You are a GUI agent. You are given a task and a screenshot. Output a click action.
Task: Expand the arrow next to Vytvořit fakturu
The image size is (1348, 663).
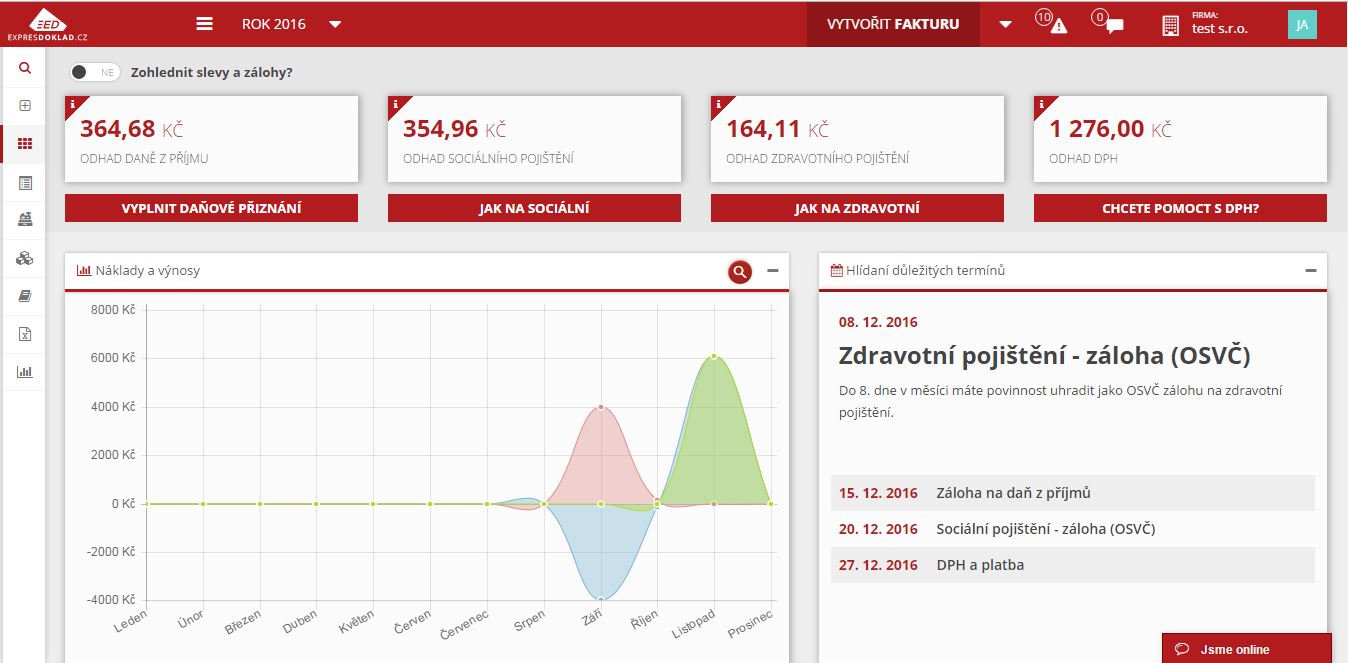point(1005,24)
